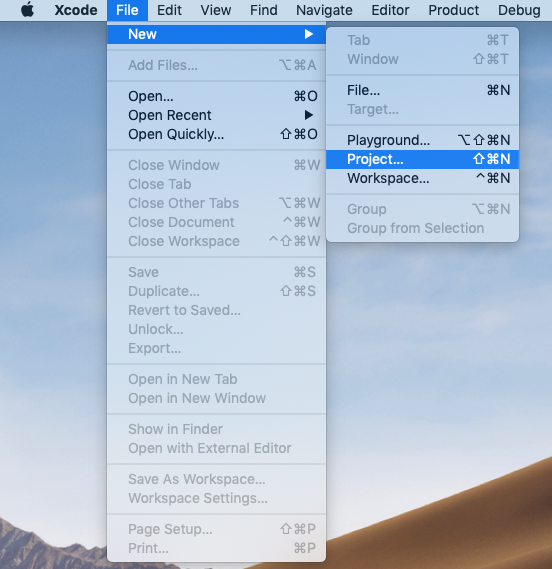Click the Workspace Settings... item
This screenshot has width=552, height=569.
point(216,498)
